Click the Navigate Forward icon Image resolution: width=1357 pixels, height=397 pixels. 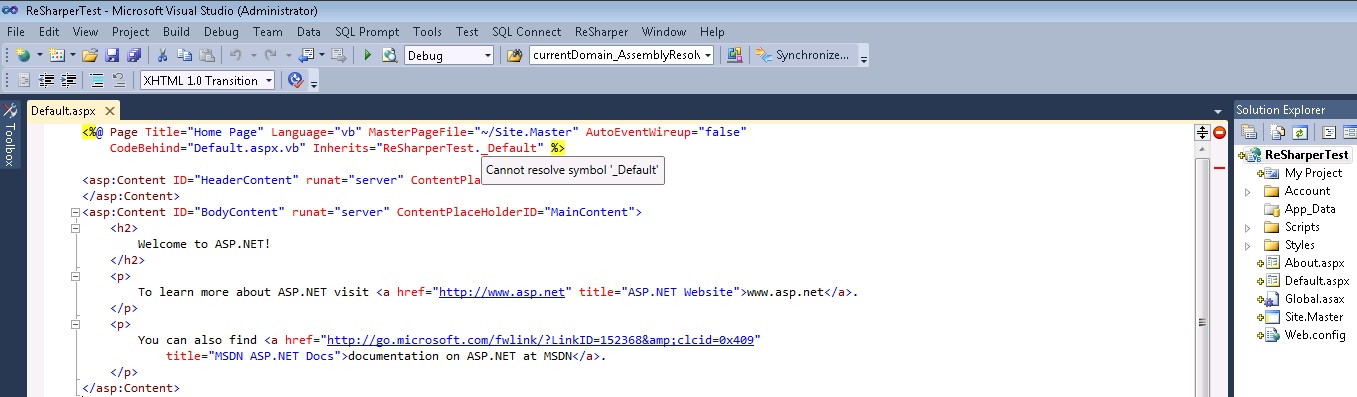[339, 55]
